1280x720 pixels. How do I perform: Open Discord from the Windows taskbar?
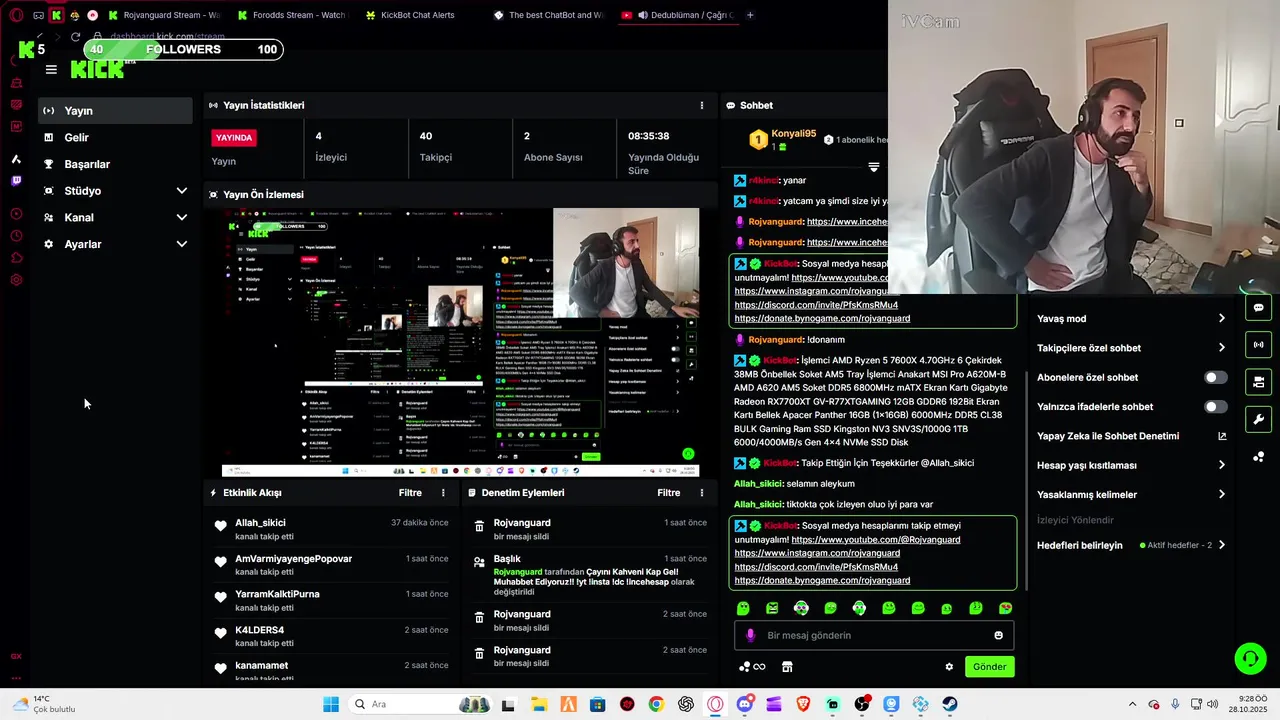[744, 704]
